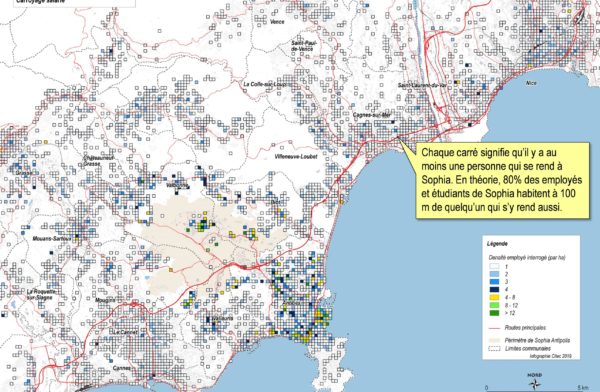Click the Mougins town label
This screenshot has width=600, height=392.
tap(105, 300)
